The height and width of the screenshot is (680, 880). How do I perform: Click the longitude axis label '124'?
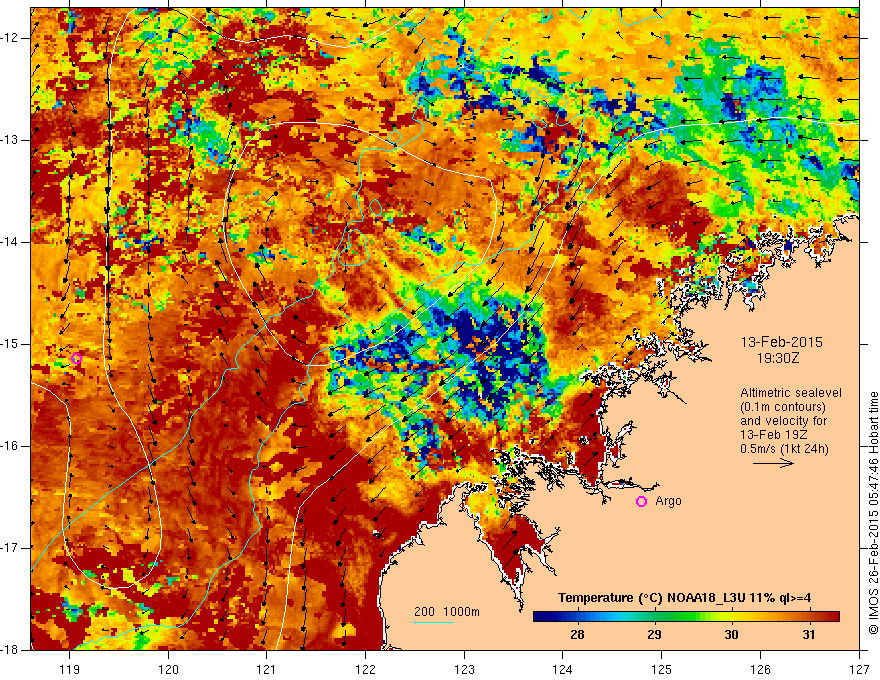pos(563,669)
